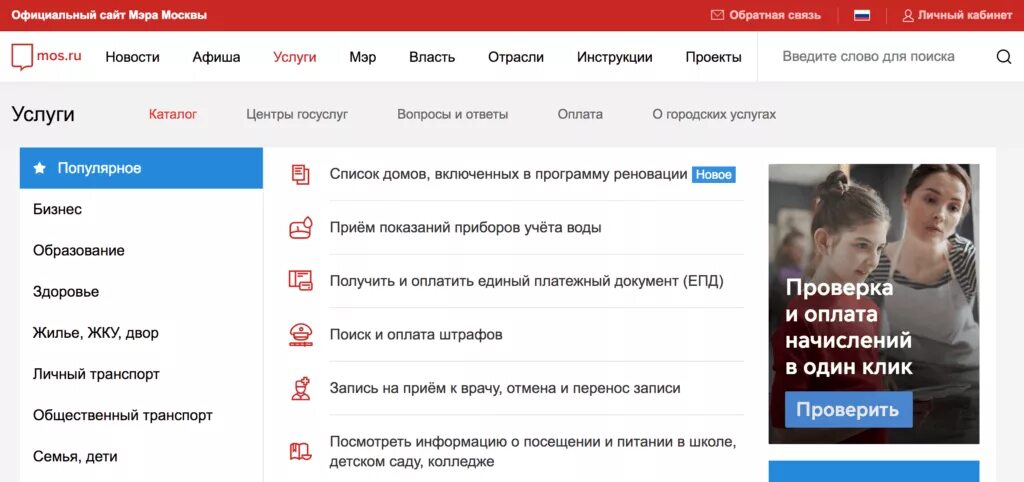Open the Проекты menu

click(x=713, y=57)
